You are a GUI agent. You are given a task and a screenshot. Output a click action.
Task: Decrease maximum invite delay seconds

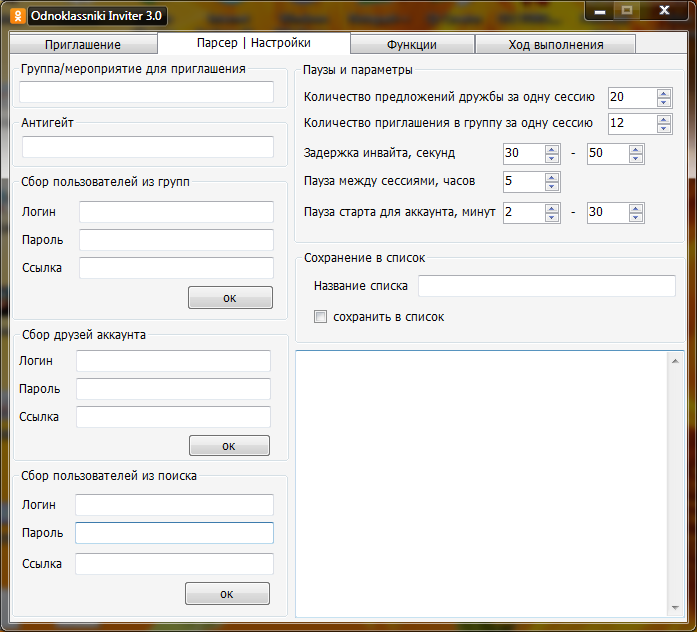point(636,159)
